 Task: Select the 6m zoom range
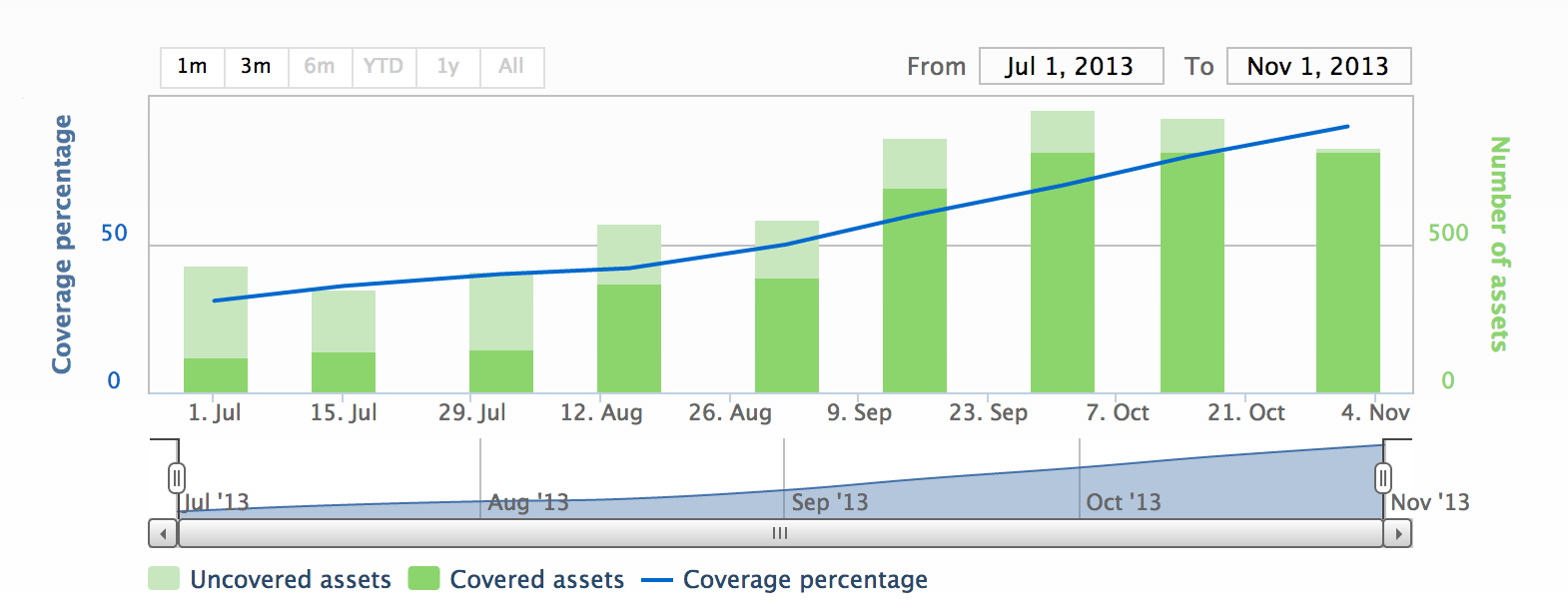[x=320, y=67]
